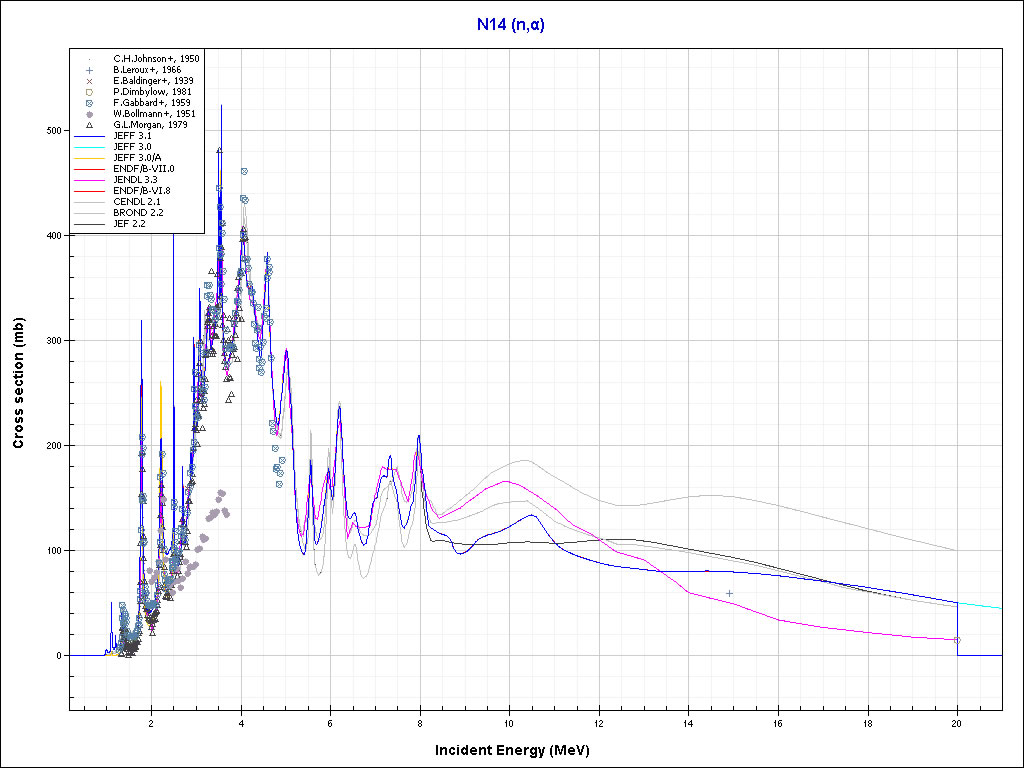The width and height of the screenshot is (1024, 768).
Task: Click the cyan JEFF 3.0 line swatch
Action: click(x=90, y=147)
